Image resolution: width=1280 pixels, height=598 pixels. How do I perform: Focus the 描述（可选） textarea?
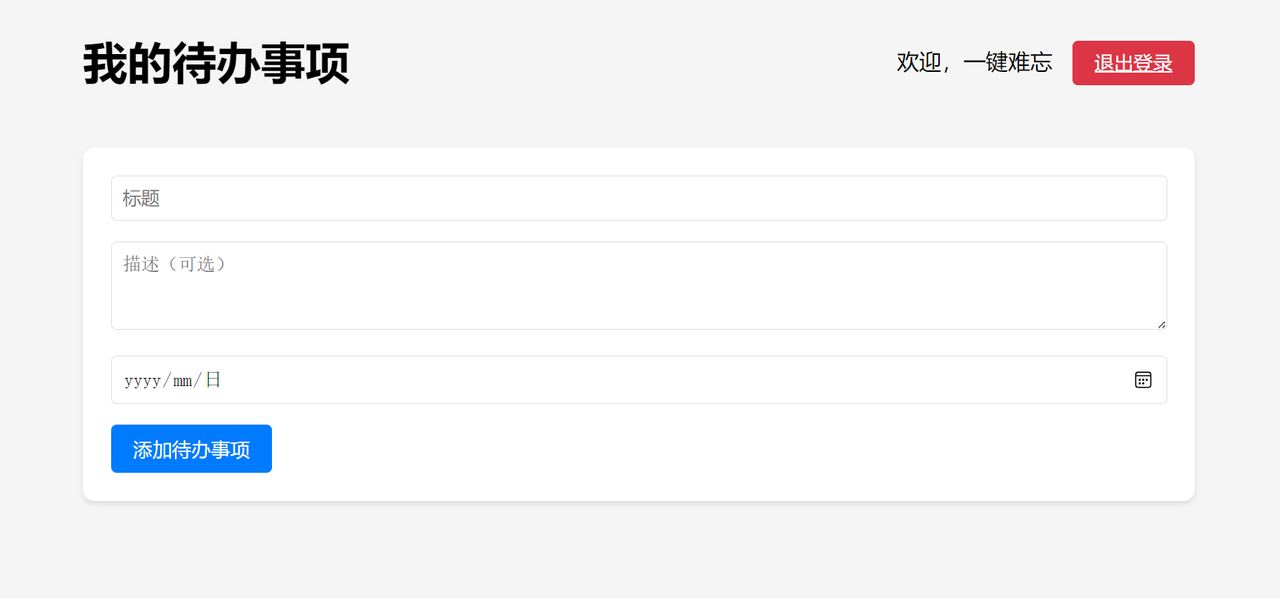[639, 285]
